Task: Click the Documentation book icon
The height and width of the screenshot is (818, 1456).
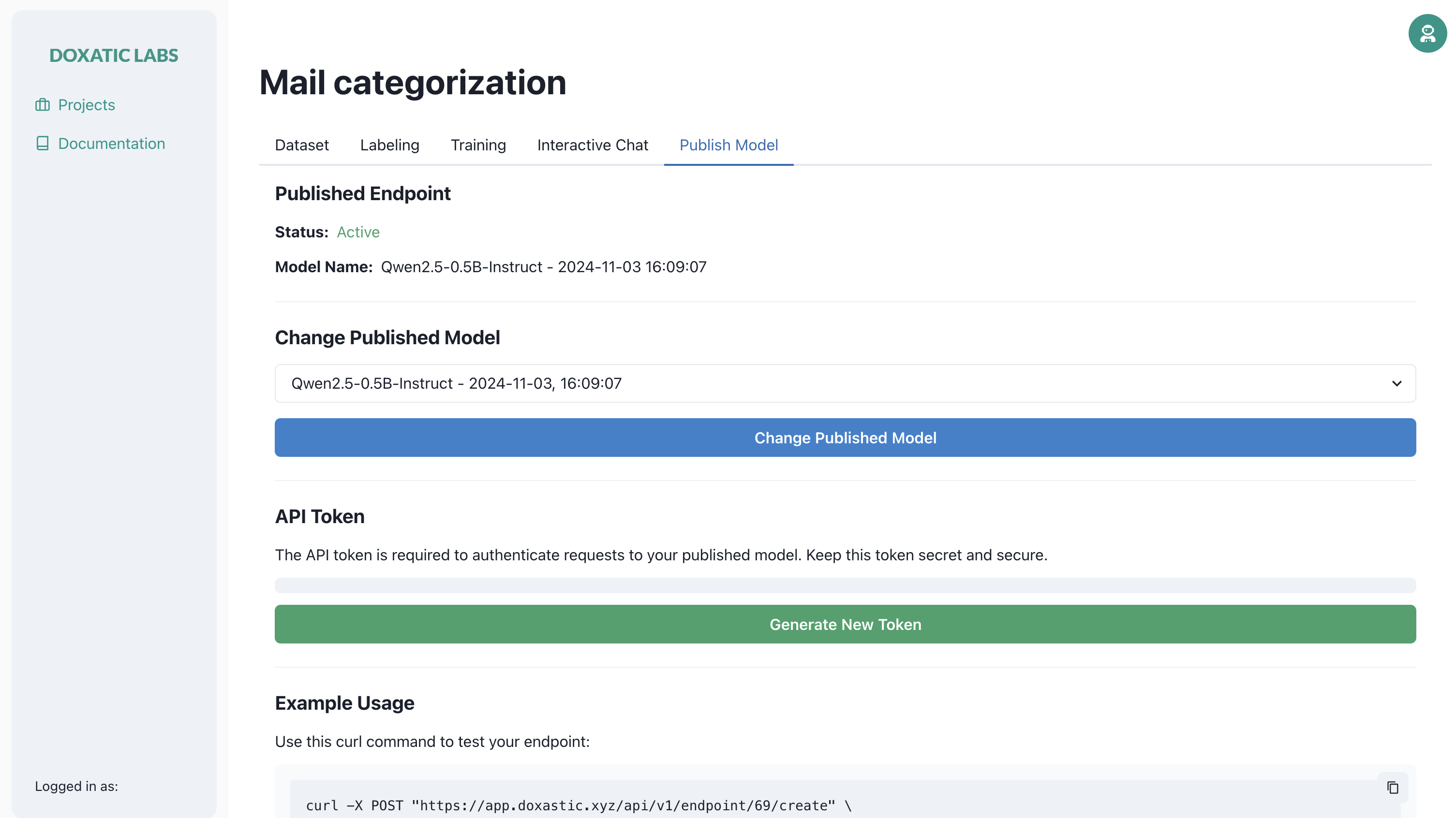Action: (43, 144)
